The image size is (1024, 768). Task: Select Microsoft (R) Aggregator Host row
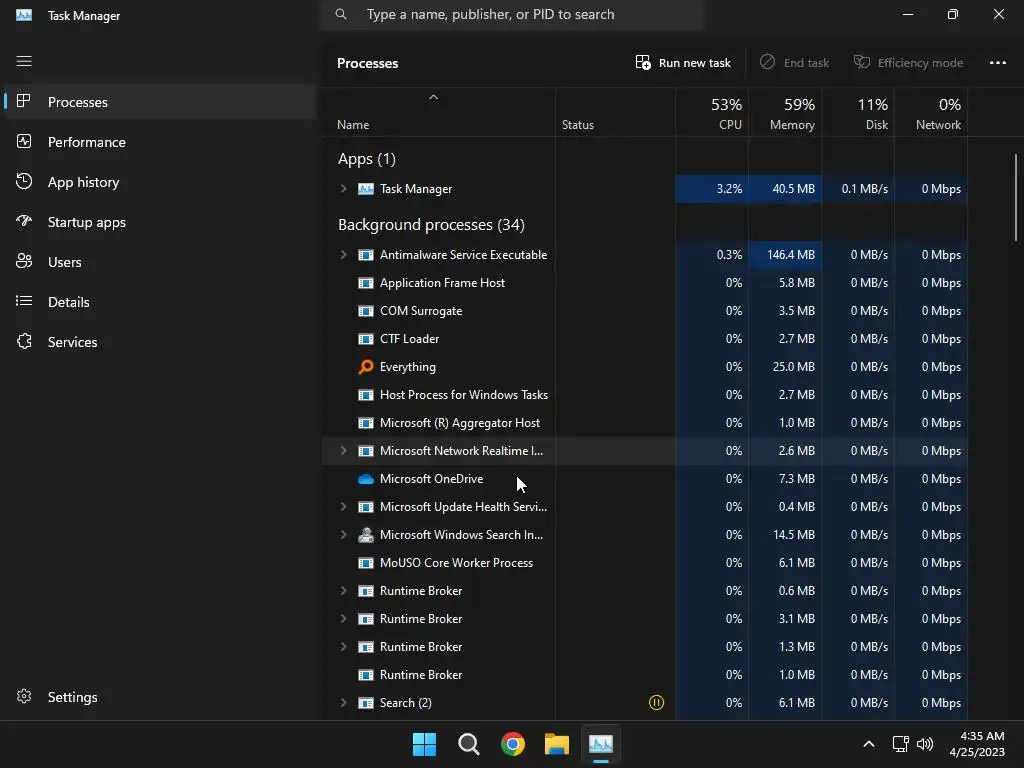[645, 423]
